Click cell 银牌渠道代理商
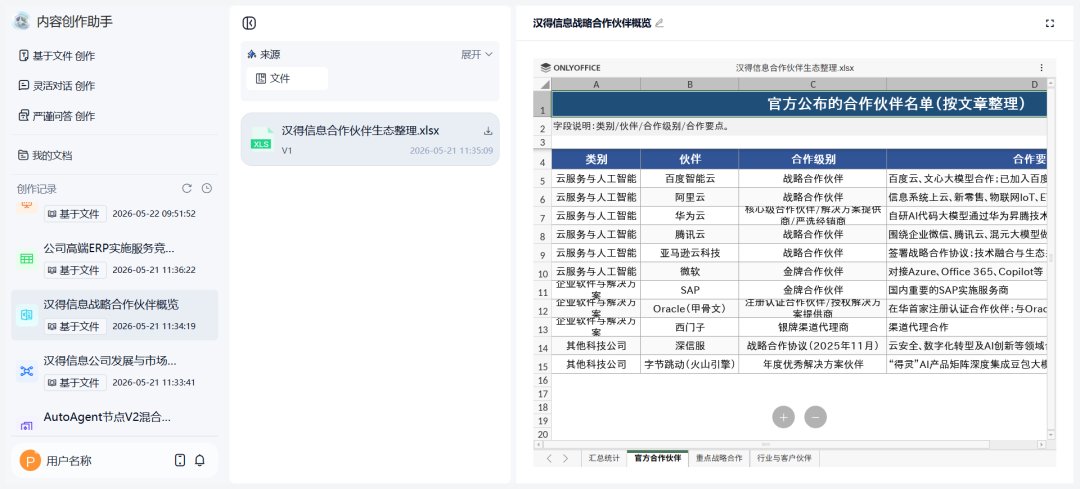Screen dimensions: 1080x489 (813, 327)
